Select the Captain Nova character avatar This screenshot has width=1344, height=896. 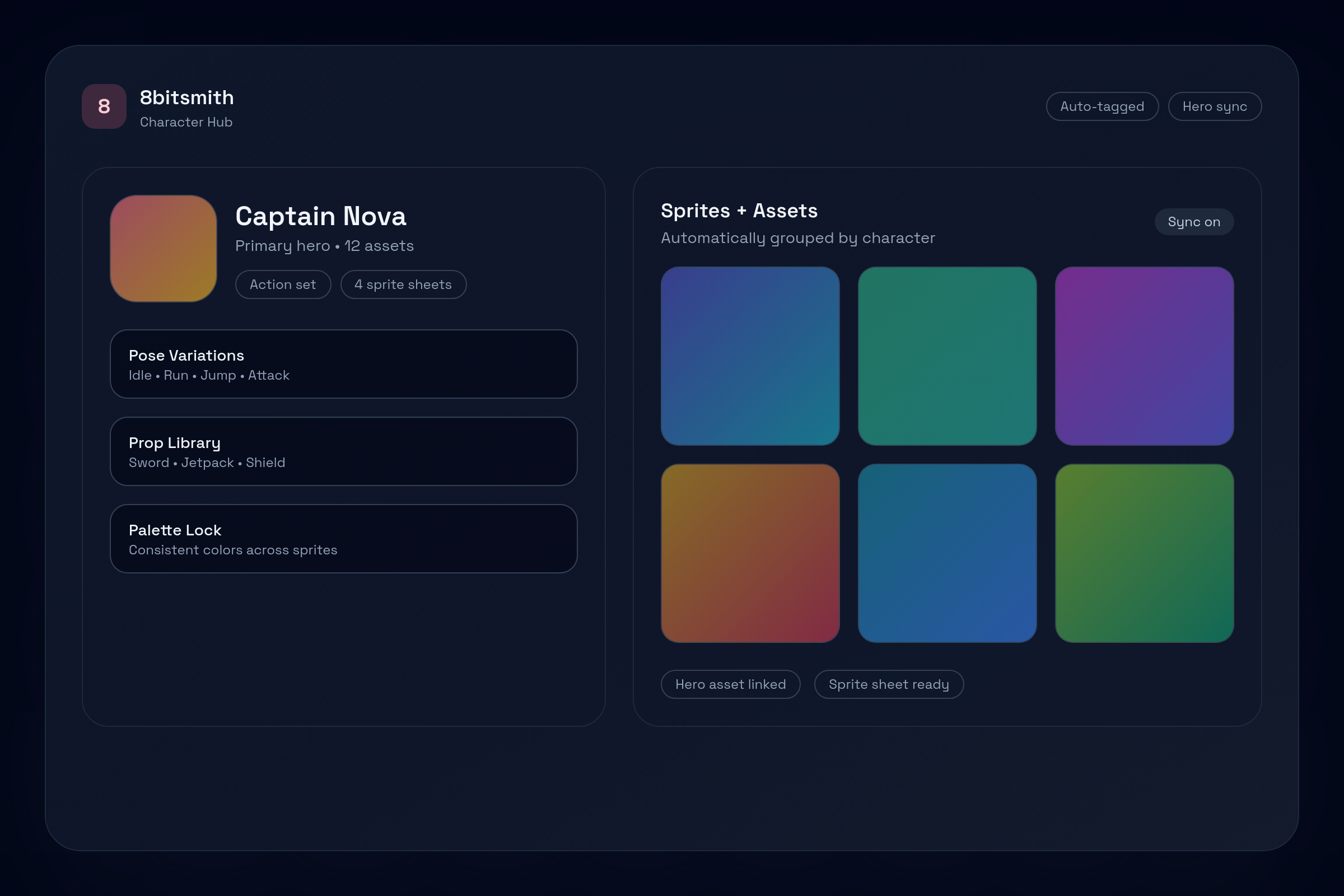click(163, 248)
